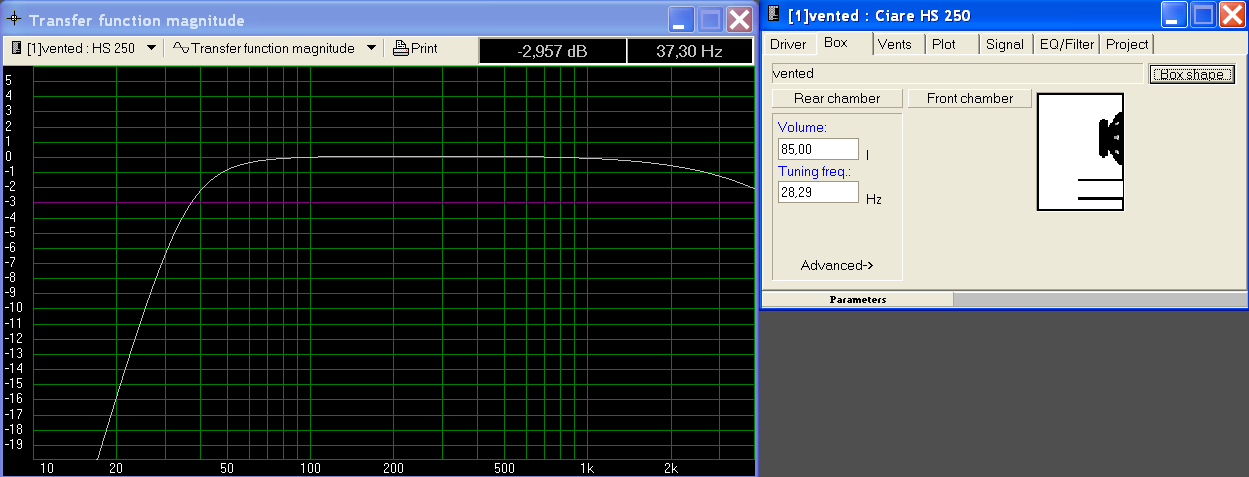The width and height of the screenshot is (1249, 477).
Task: Switch to the Driver tab
Action: click(788, 44)
